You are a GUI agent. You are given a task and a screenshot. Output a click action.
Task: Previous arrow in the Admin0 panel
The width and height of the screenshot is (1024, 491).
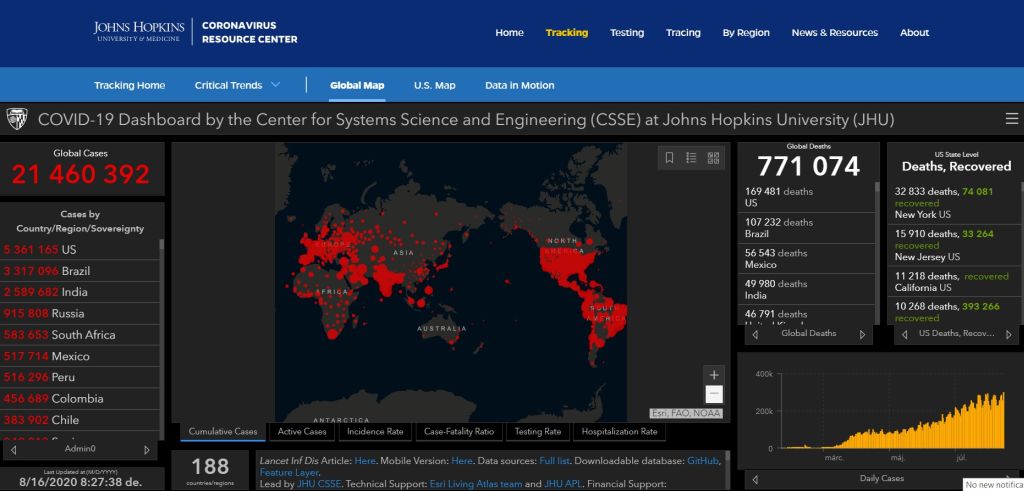[x=14, y=449]
